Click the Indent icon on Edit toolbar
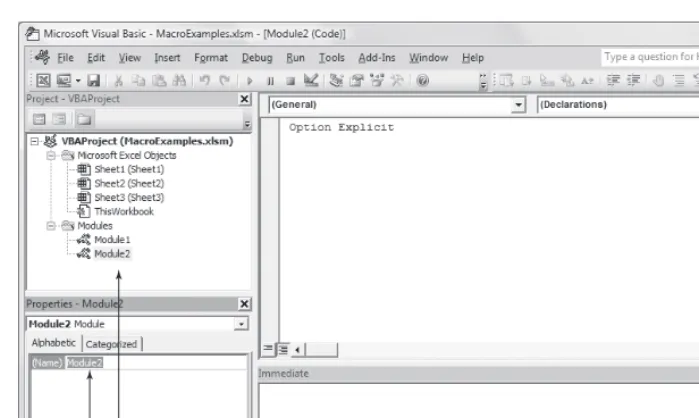The height and width of the screenshot is (418, 699). (x=613, y=81)
